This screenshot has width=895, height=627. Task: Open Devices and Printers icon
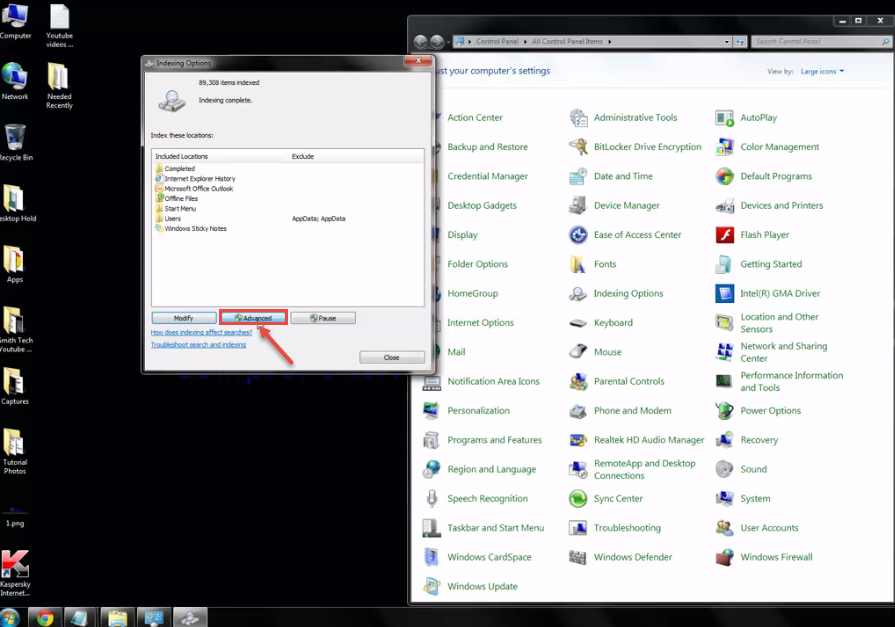point(724,206)
